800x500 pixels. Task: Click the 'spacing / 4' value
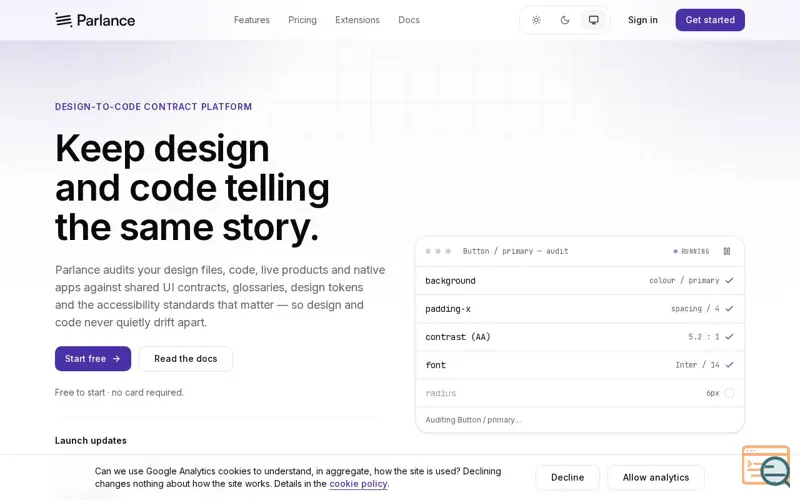695,309
